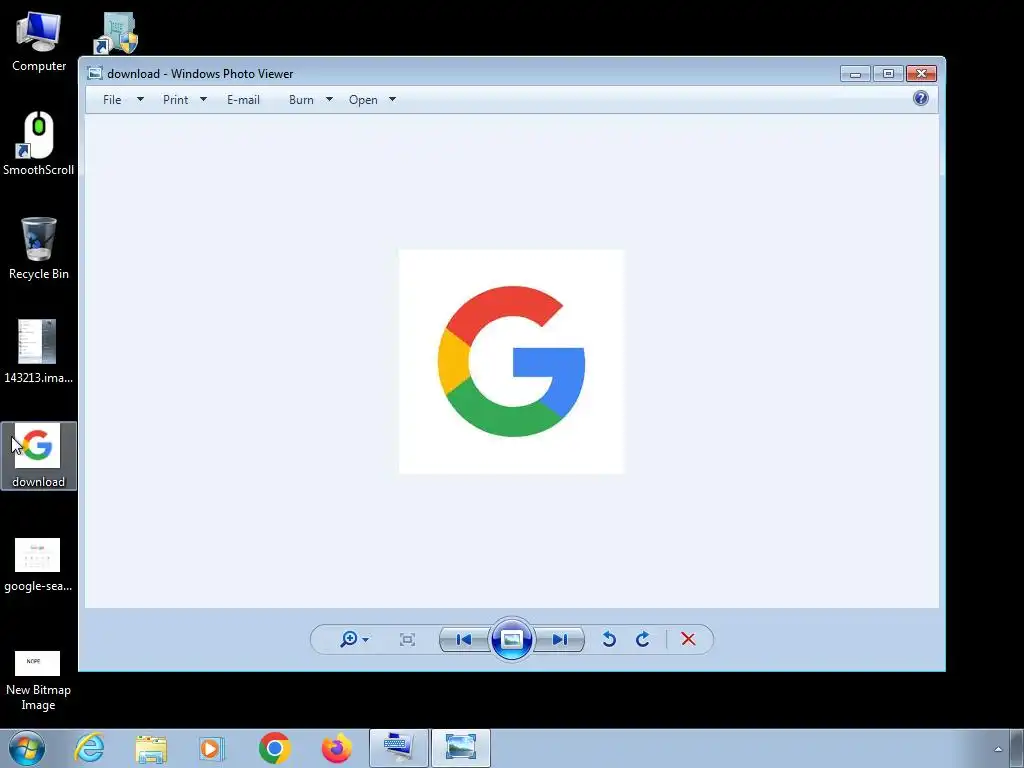Select the Computer desktop icon

39,42
